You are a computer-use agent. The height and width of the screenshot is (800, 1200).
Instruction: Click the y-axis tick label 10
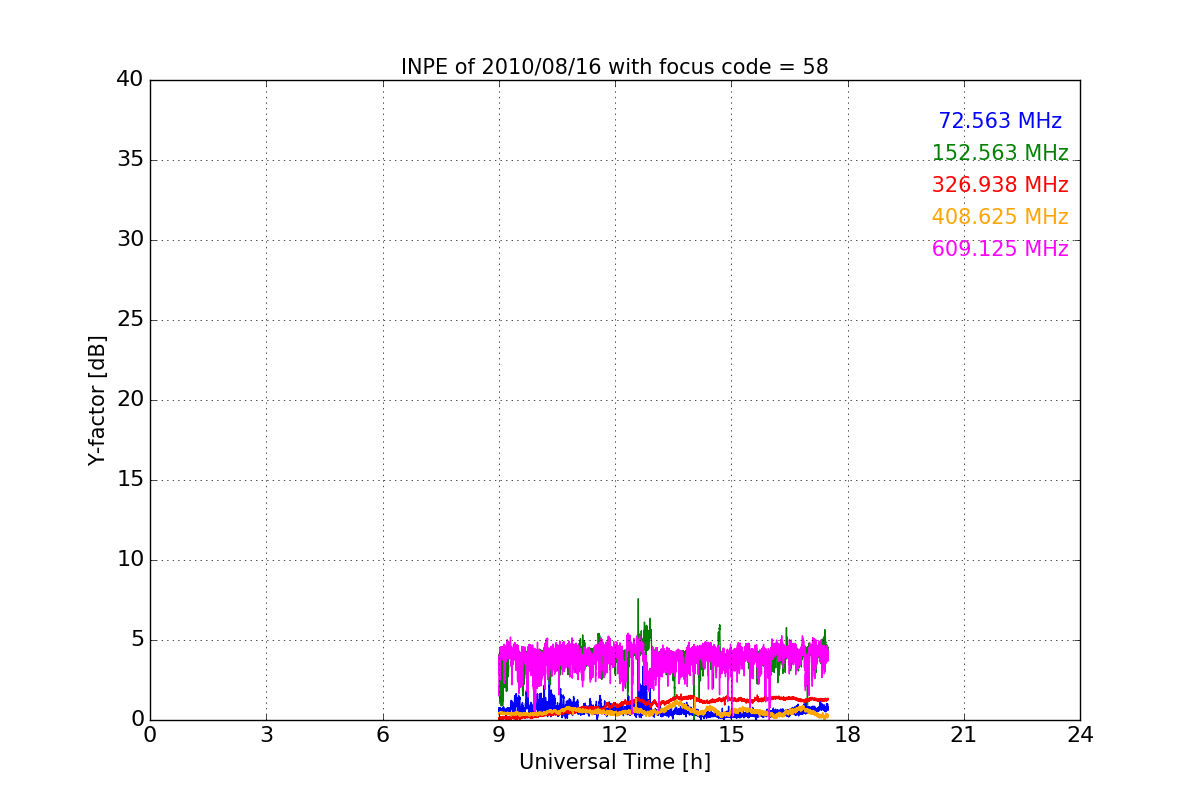point(130,560)
